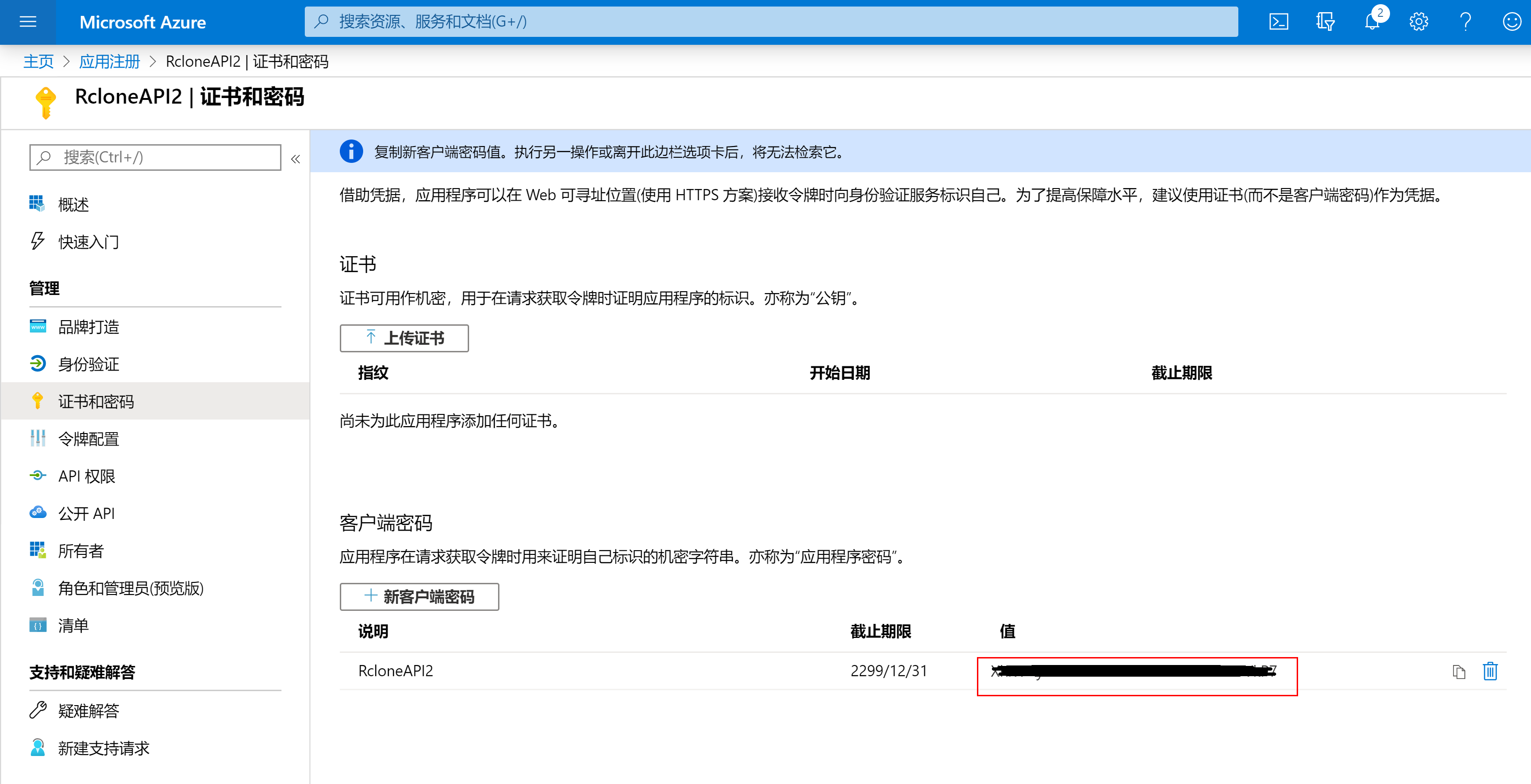Go to 主页 breadcrumb link
The image size is (1531, 784).
(38, 61)
